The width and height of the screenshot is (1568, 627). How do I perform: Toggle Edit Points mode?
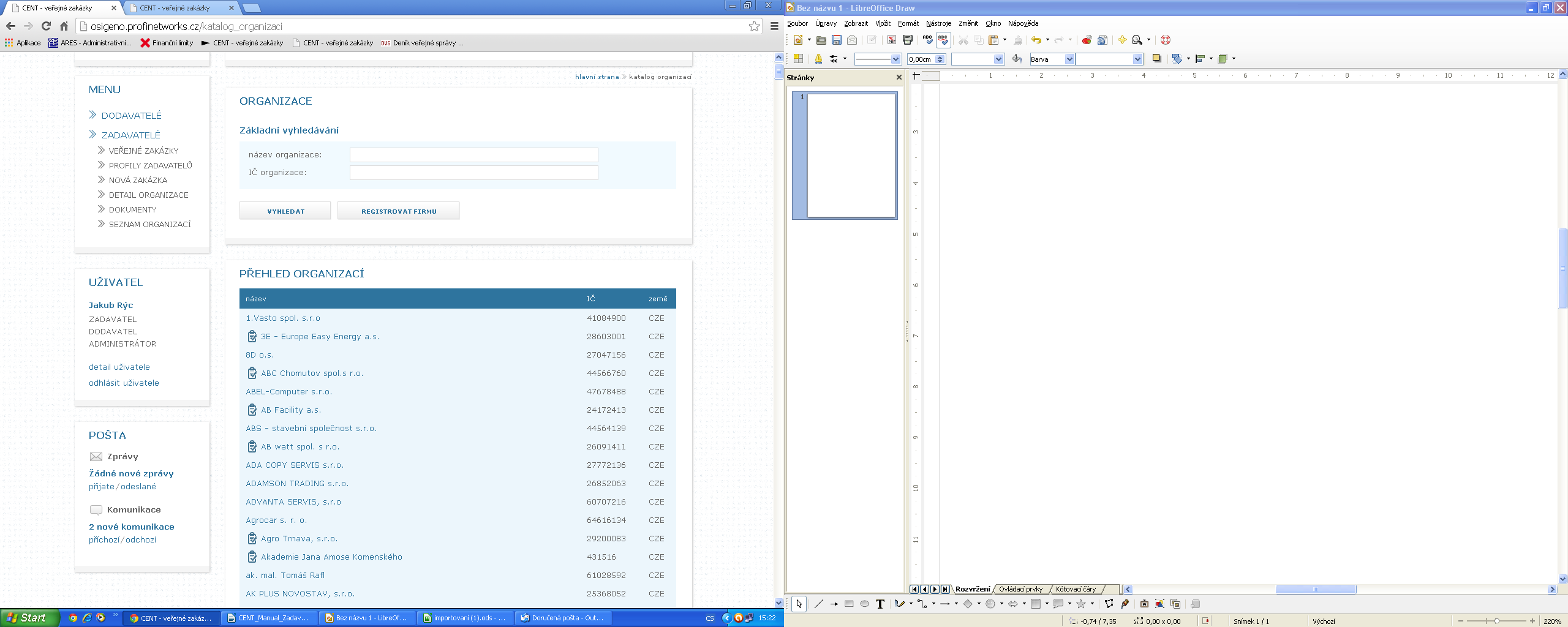coord(1109,604)
